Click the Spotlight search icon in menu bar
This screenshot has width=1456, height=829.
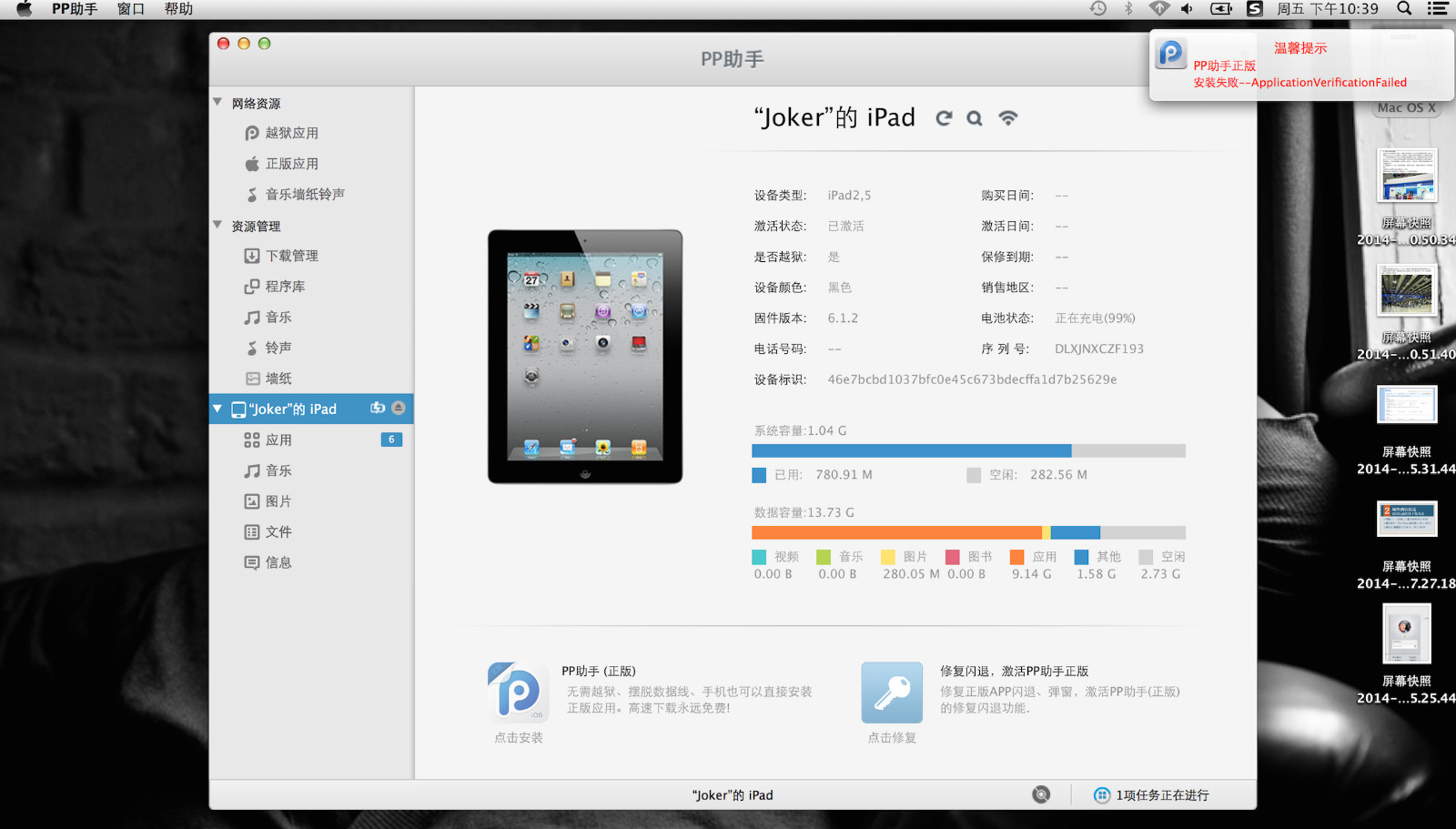1404,9
